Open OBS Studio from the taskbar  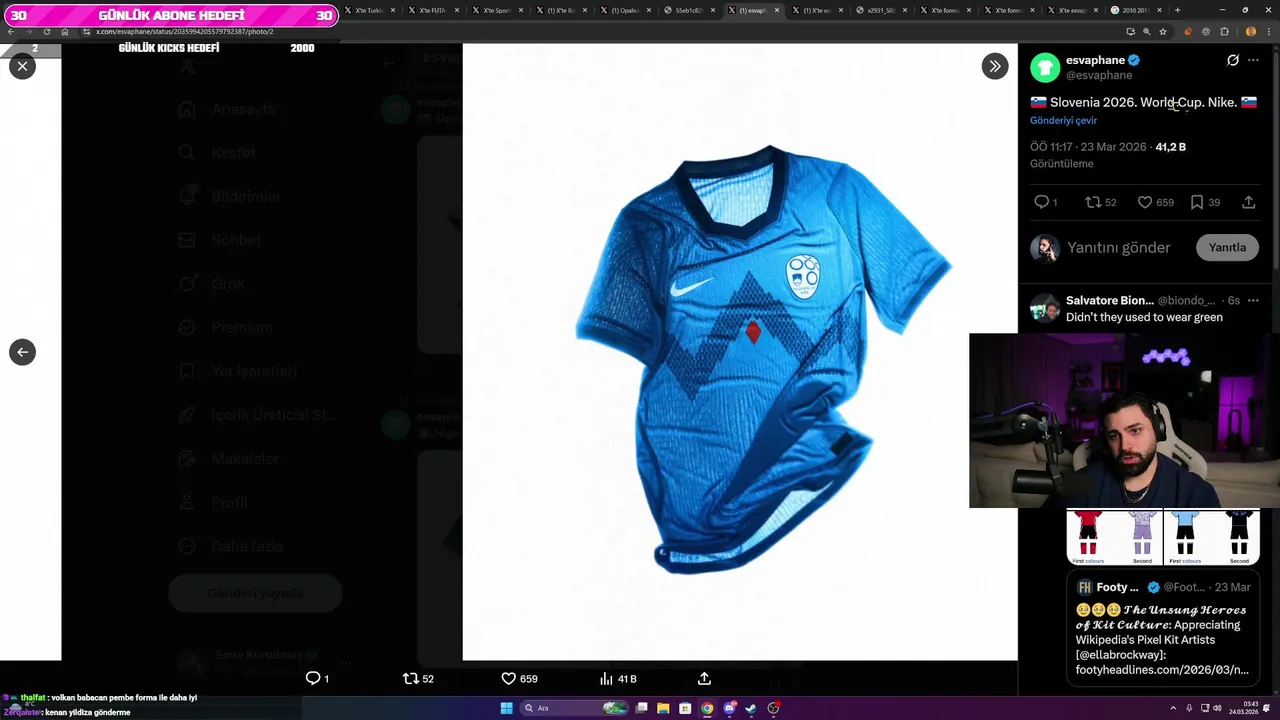[773, 708]
